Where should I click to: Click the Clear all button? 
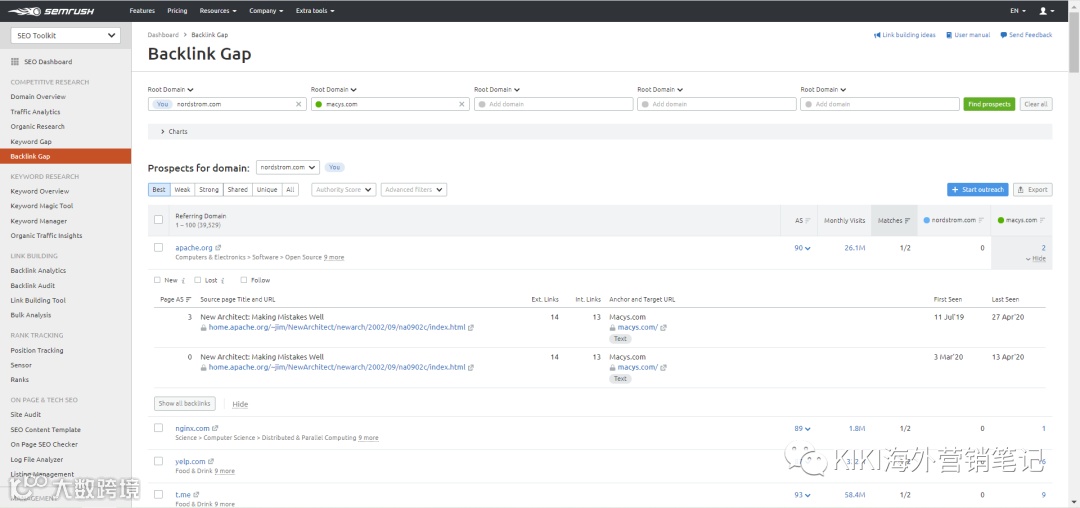point(1036,104)
